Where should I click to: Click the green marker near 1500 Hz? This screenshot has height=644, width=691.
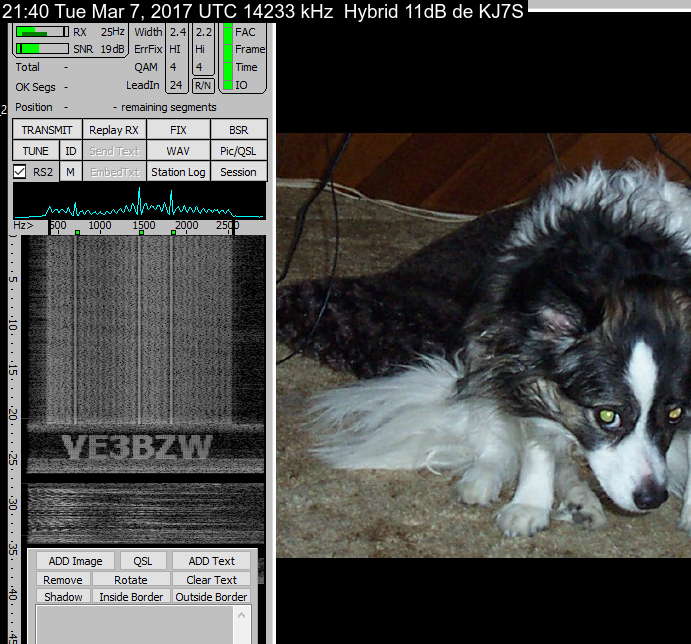141,232
